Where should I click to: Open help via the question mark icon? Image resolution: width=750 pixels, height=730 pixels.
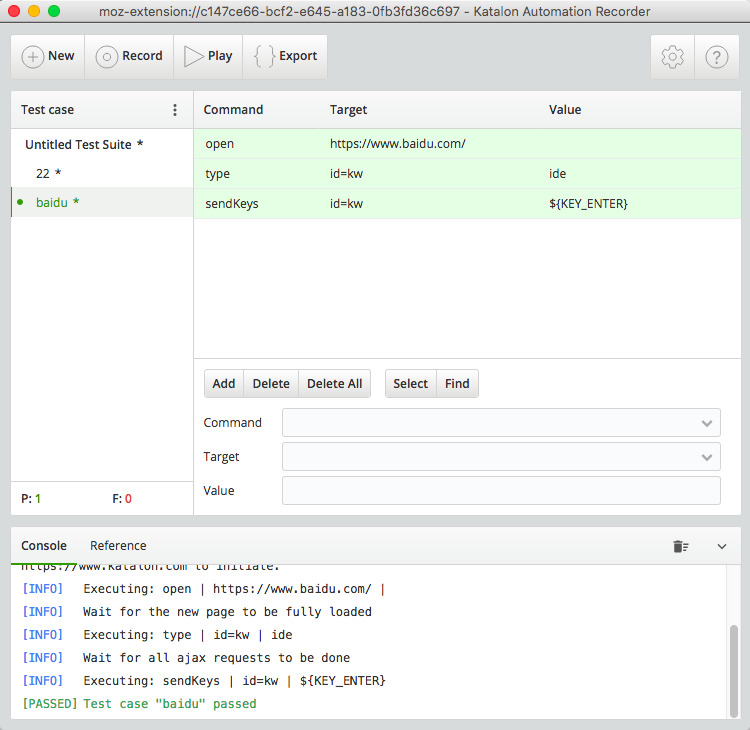coord(717,57)
